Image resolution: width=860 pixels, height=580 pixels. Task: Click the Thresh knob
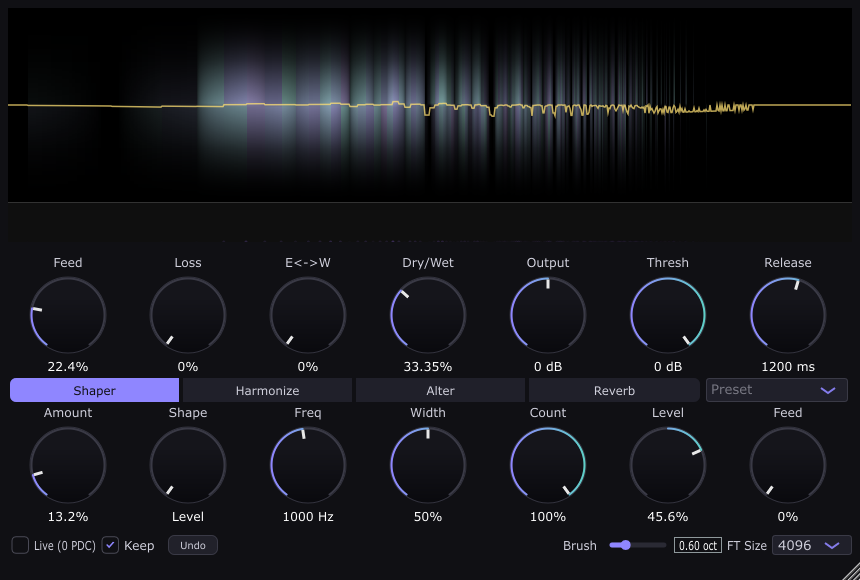668,315
